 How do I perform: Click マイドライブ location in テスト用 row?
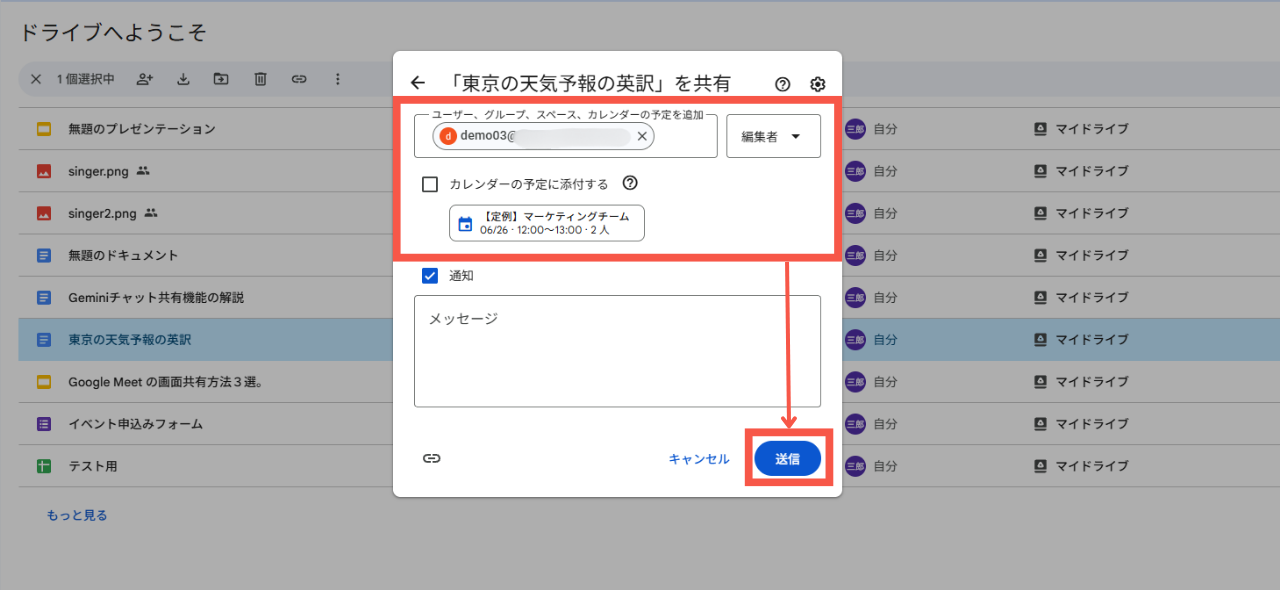point(1092,466)
